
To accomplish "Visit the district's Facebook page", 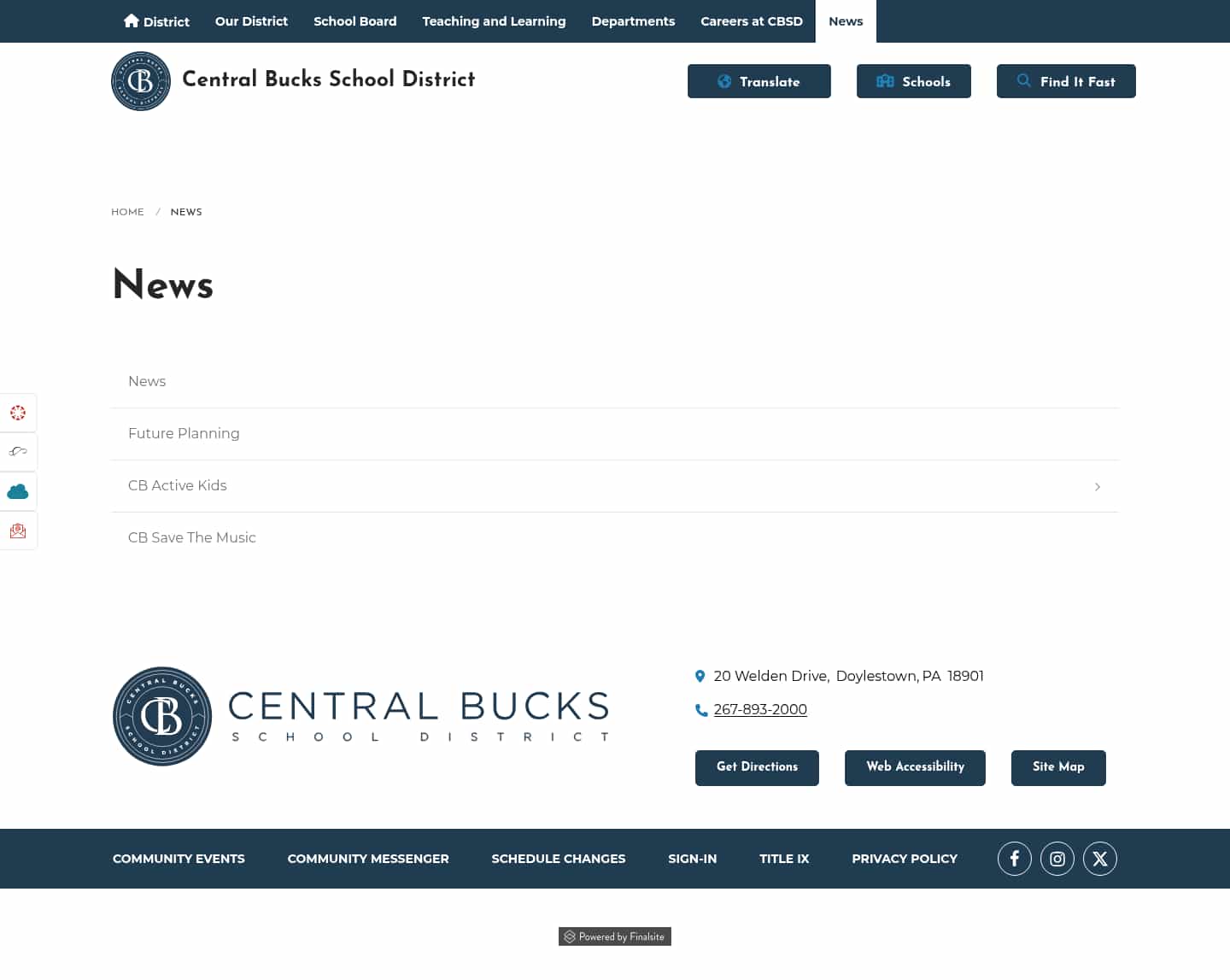I will [x=1014, y=858].
